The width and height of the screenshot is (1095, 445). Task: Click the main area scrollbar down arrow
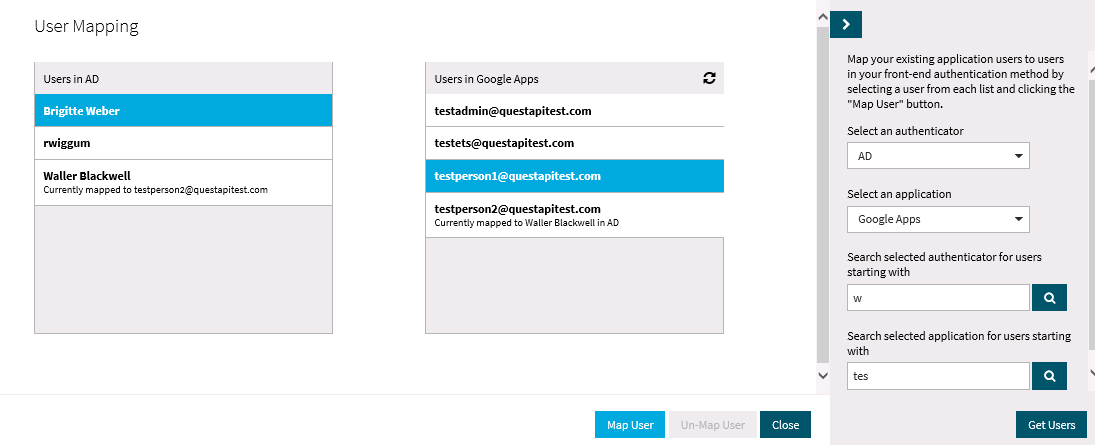coord(823,375)
